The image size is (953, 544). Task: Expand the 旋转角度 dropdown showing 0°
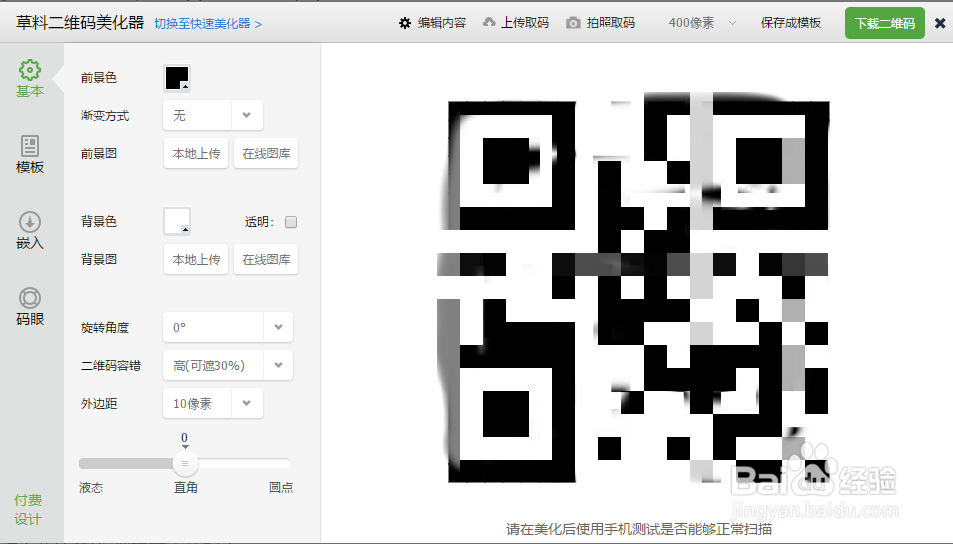228,327
